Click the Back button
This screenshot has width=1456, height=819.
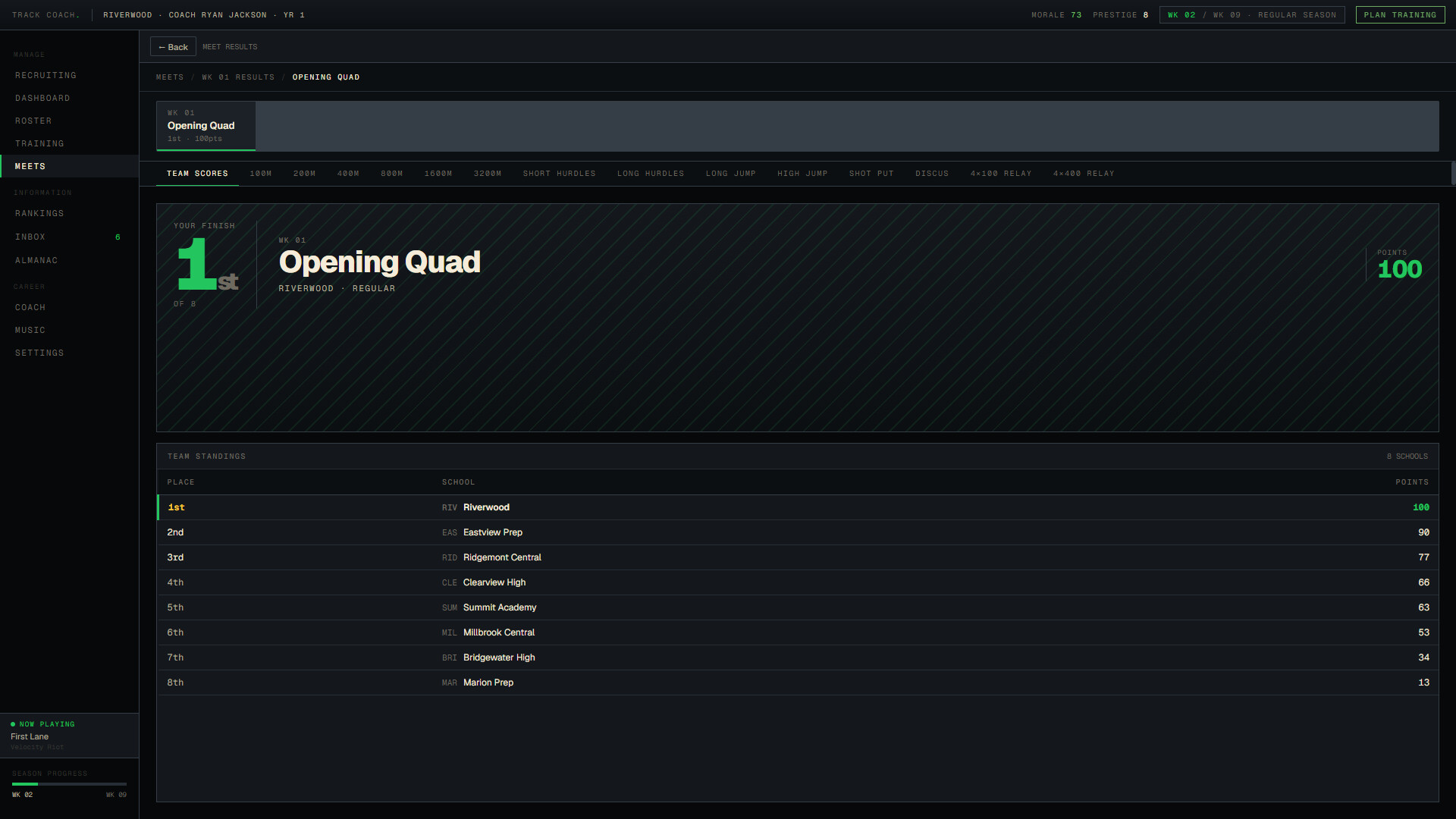click(x=173, y=47)
